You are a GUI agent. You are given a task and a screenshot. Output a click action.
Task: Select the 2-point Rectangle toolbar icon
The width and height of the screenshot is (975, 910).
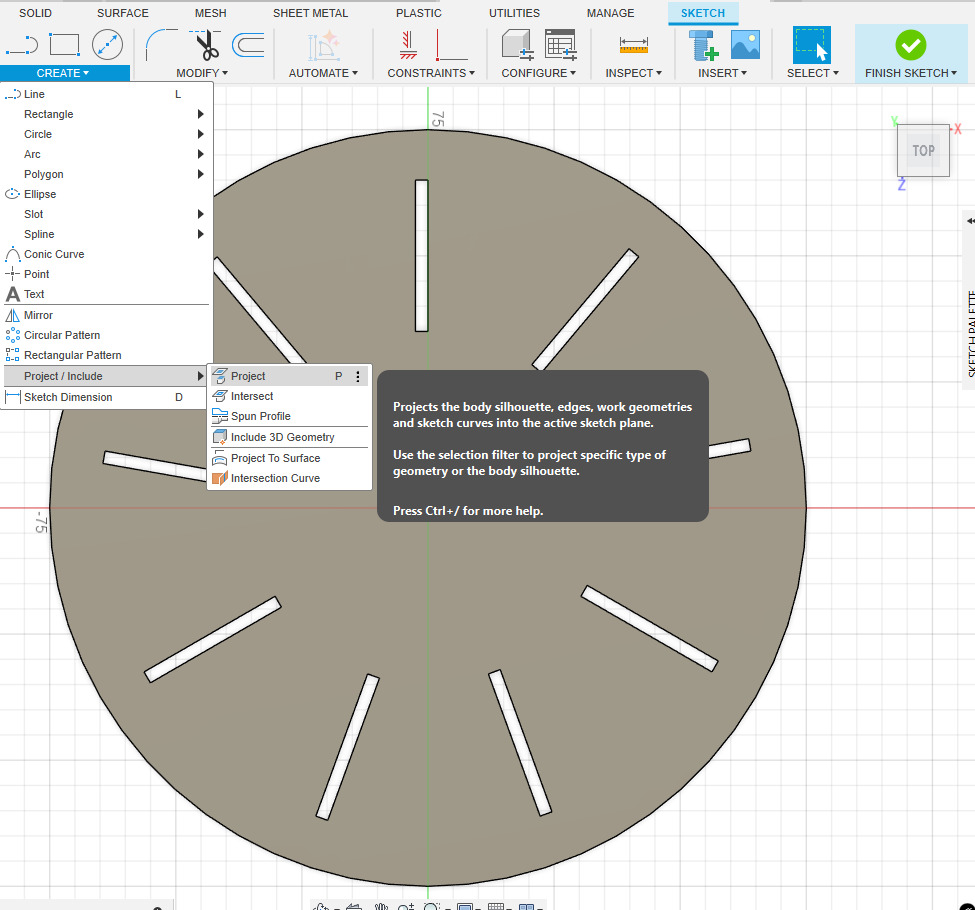click(x=65, y=45)
